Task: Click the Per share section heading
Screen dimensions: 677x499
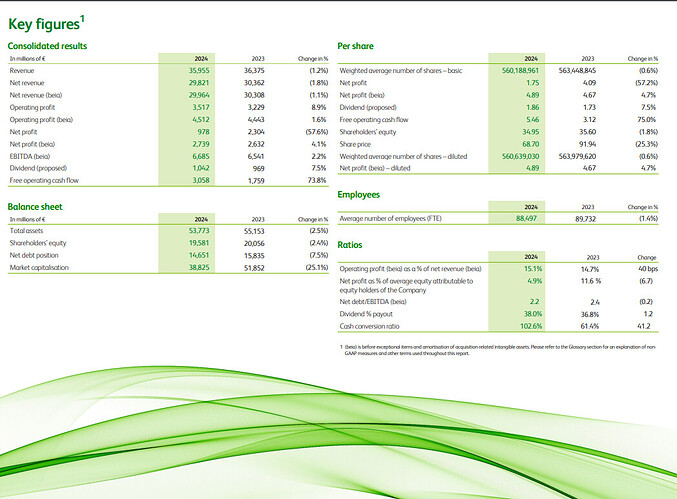Action: [x=357, y=46]
